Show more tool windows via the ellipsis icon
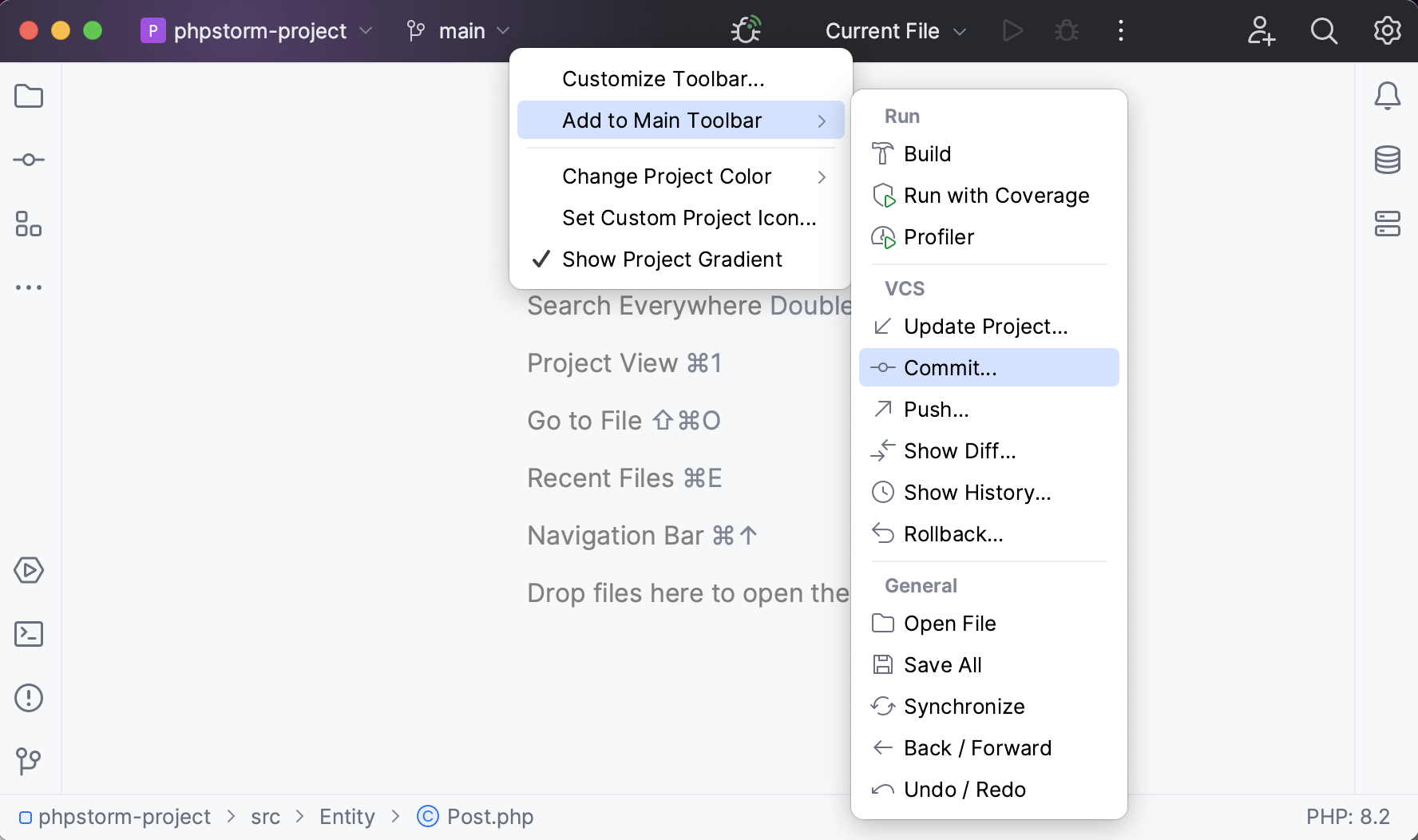1418x840 pixels. tap(29, 287)
